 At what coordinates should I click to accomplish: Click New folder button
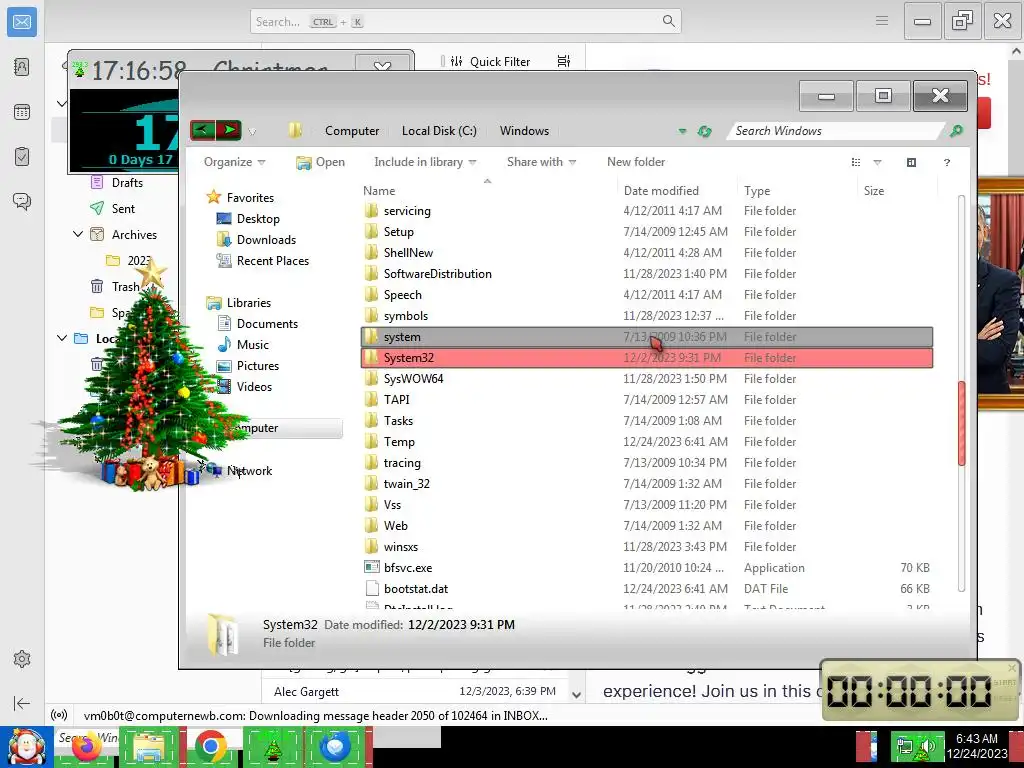635,162
